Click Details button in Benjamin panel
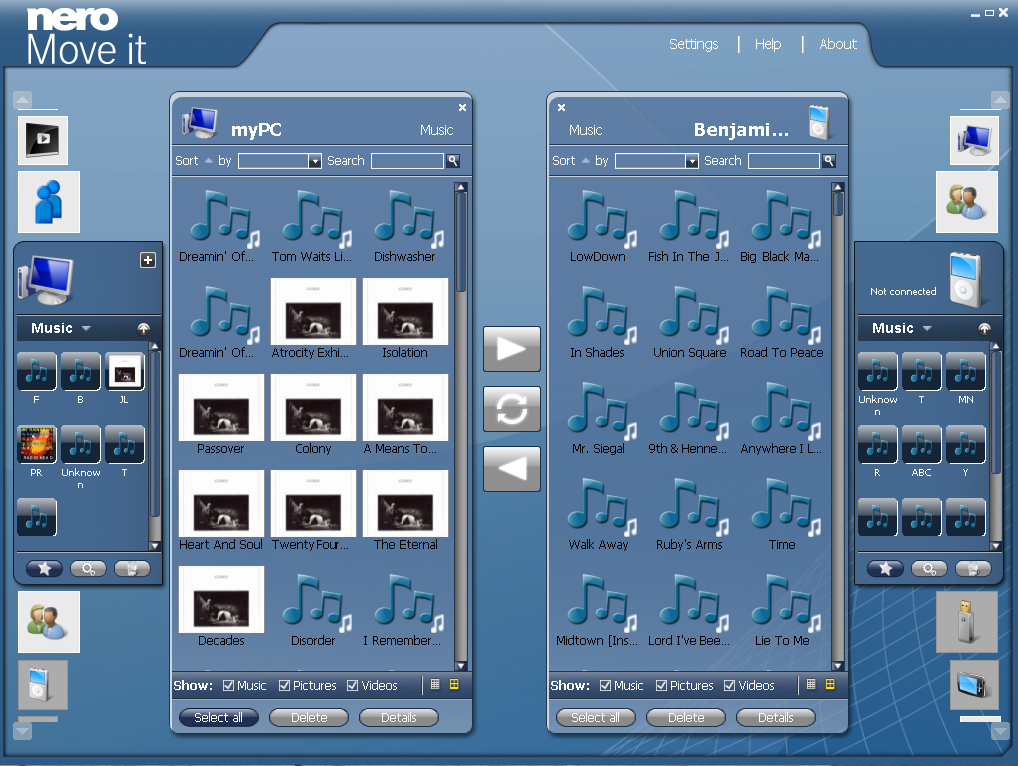This screenshot has height=766, width=1018. pos(775,718)
